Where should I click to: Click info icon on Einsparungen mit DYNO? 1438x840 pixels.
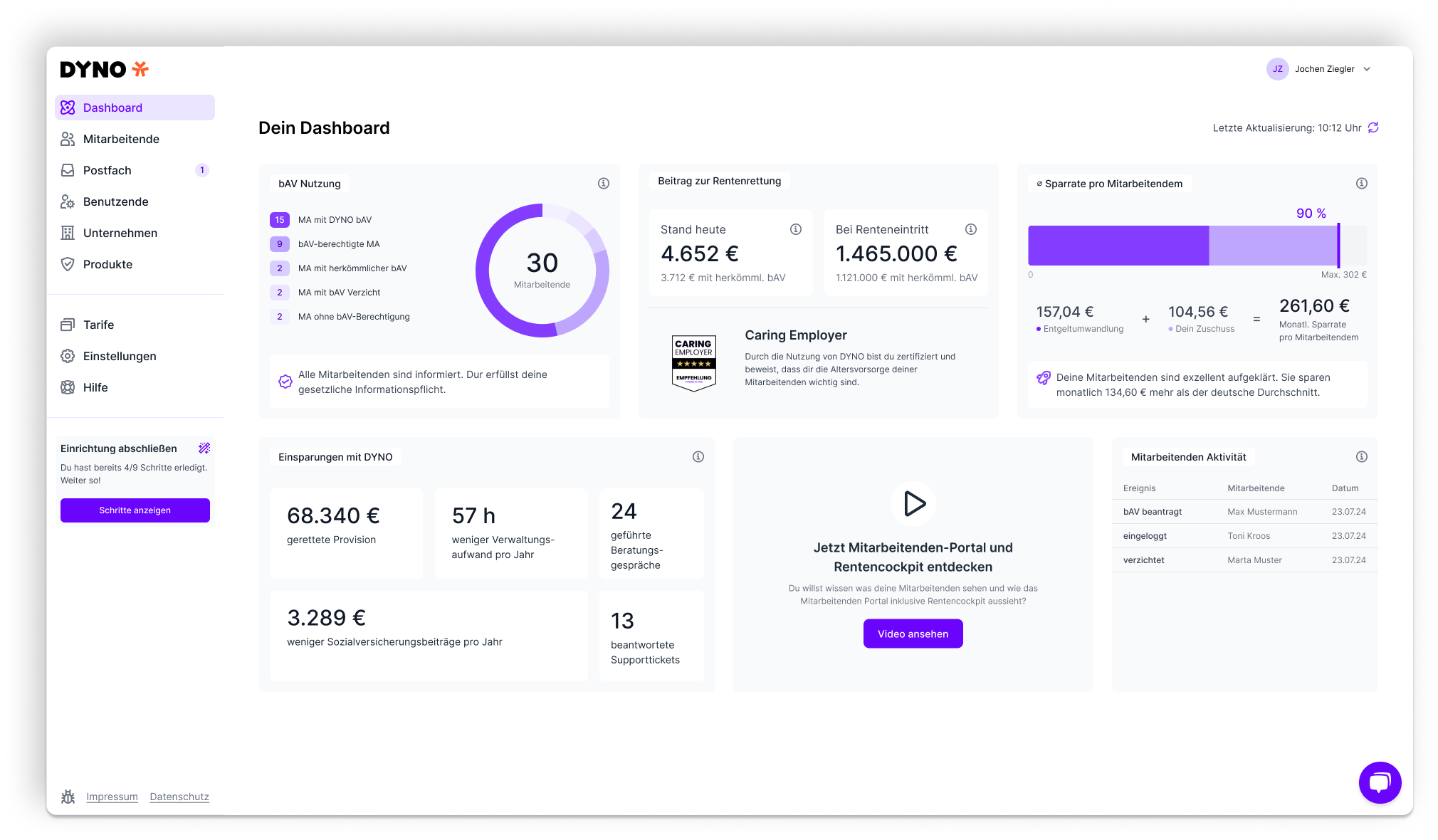(x=698, y=457)
